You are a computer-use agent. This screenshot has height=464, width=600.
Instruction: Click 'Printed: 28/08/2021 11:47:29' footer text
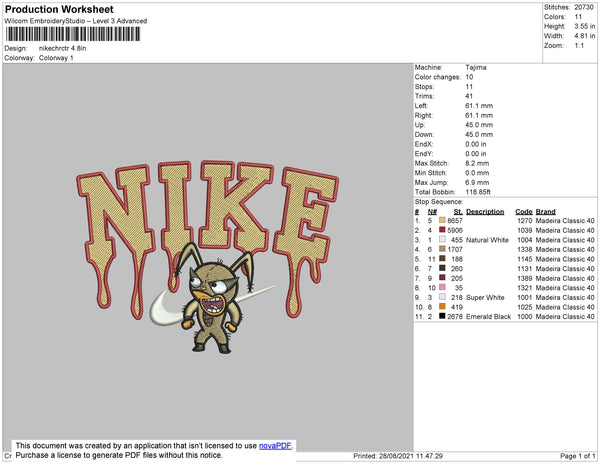398,456
